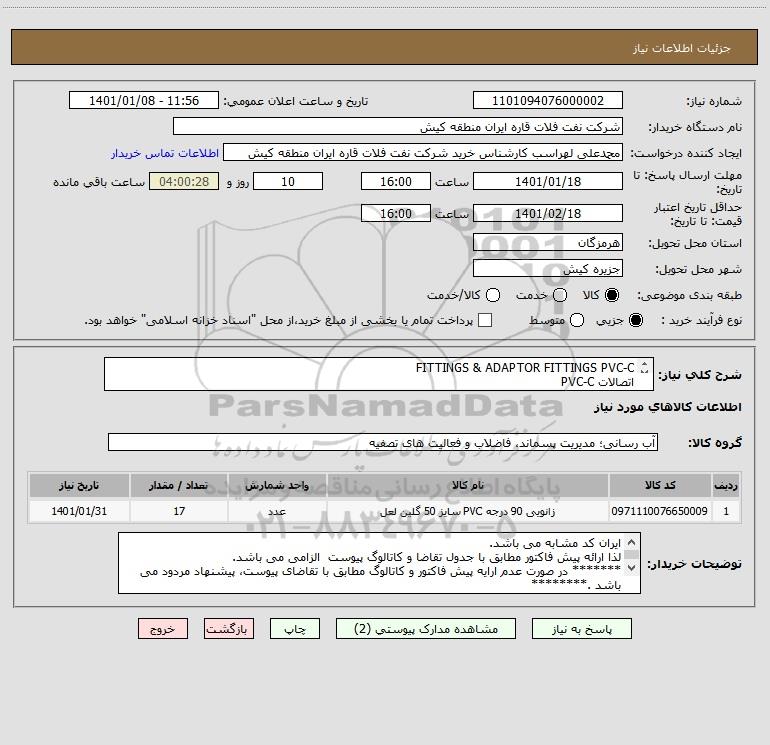Viewport: 770px width, 745px height.
Task: Click the buyer notes line 'ایران کد مشابه می باشد.'
Action: coord(555,543)
